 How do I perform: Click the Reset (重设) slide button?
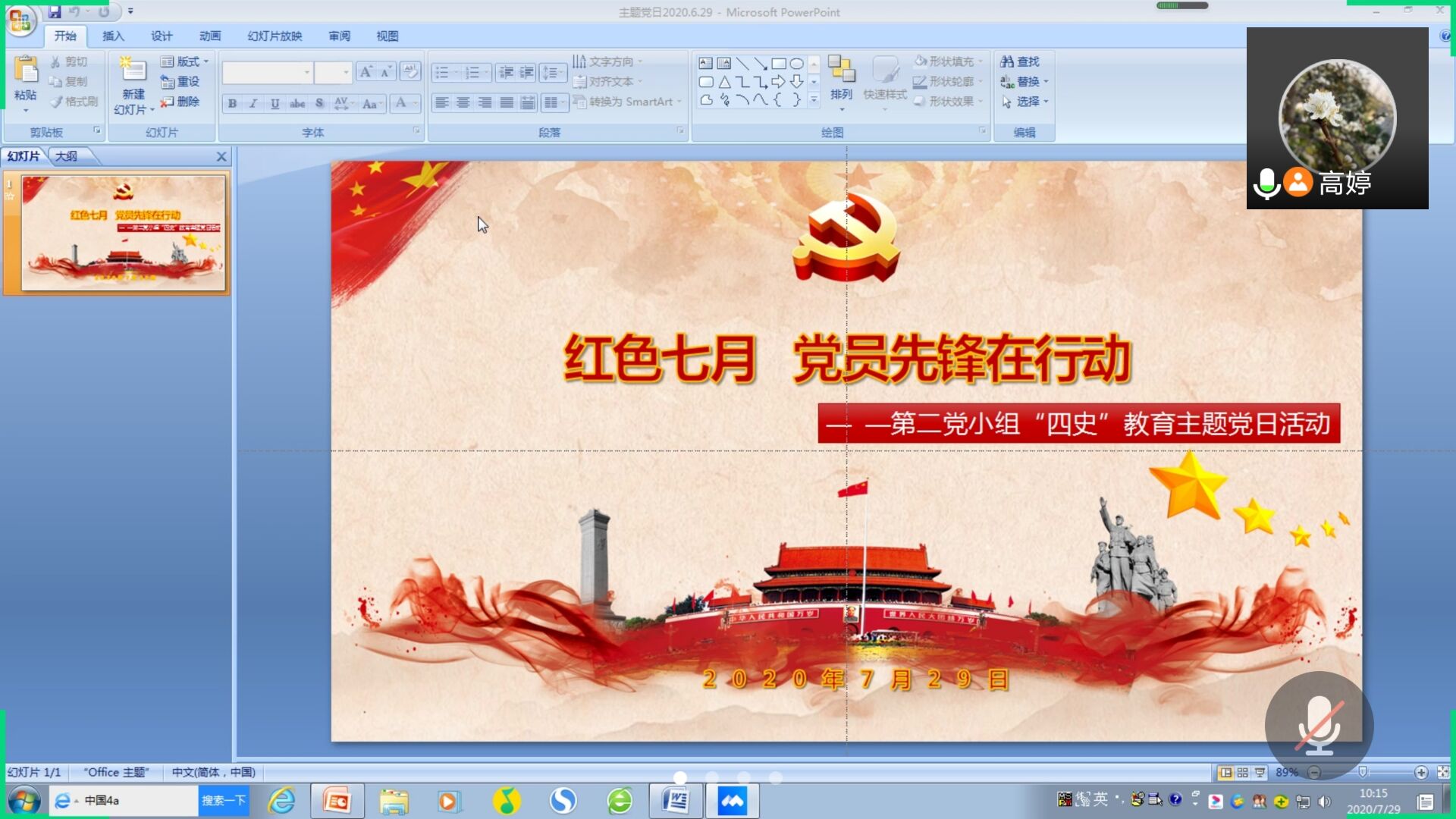(x=180, y=81)
